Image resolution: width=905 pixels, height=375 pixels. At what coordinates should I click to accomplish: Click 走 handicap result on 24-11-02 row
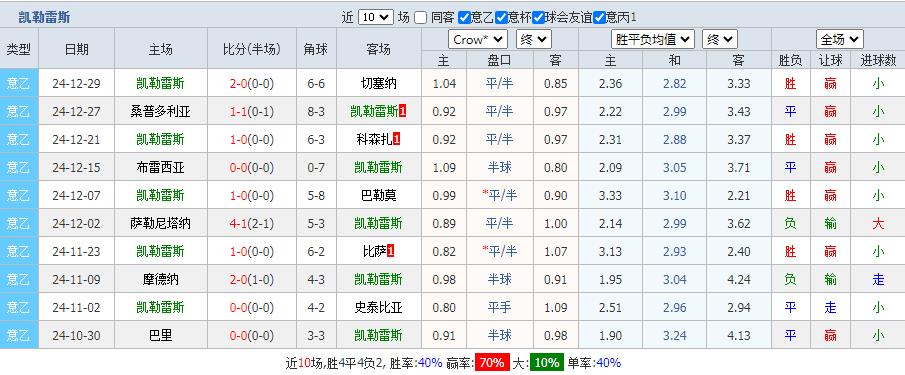point(831,307)
